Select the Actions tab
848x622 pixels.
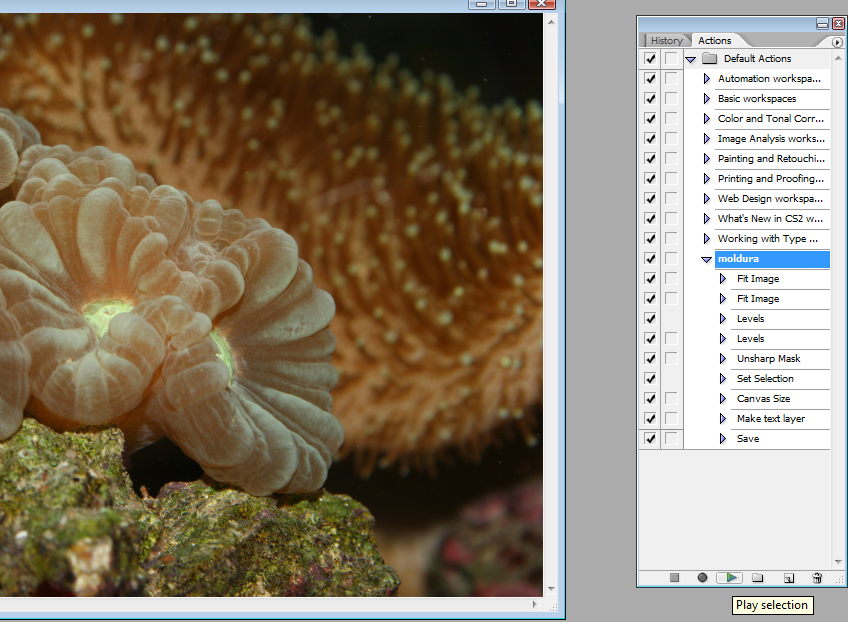click(x=714, y=41)
